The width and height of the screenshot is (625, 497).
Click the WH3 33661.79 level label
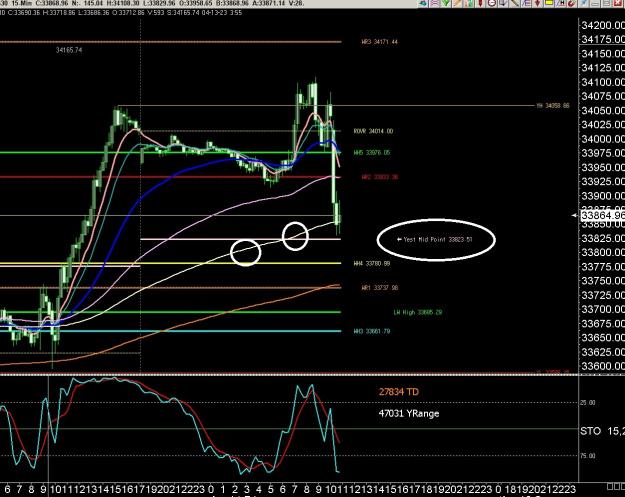(372, 331)
